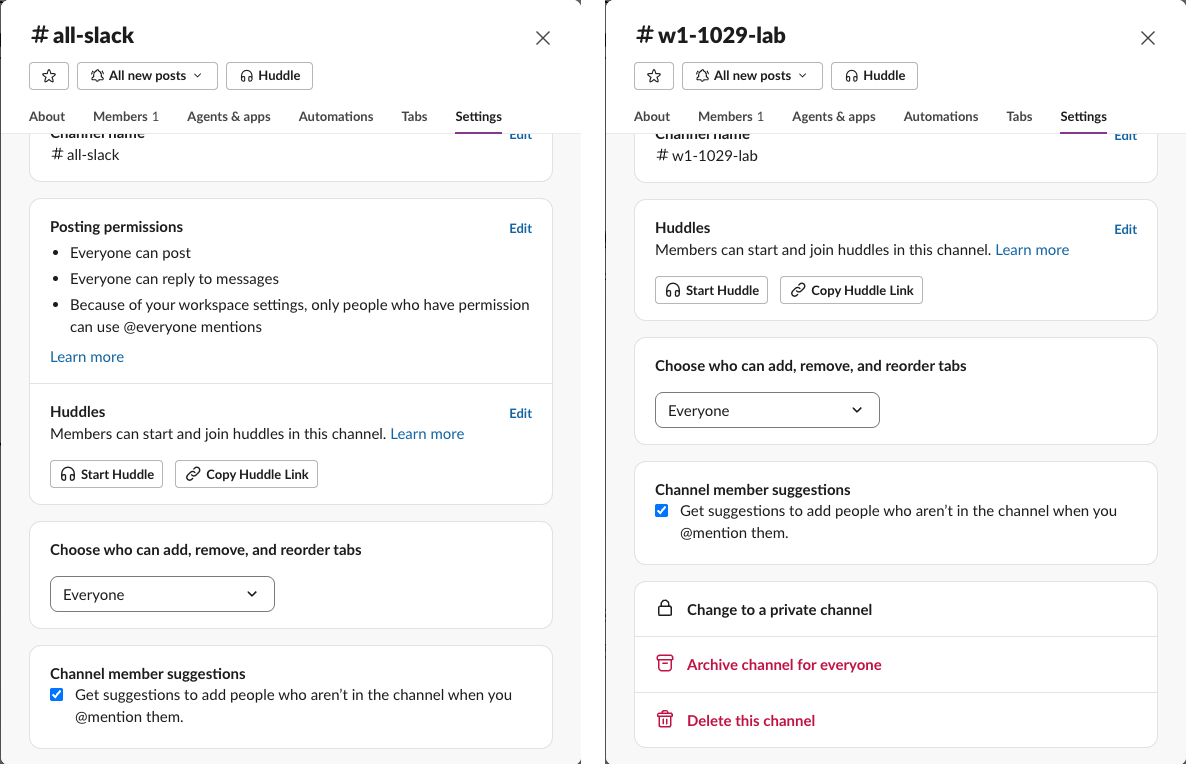Click the '# w1-1029-lab' channel name value
Image resolution: width=1186 pixels, height=764 pixels.
coord(706,156)
